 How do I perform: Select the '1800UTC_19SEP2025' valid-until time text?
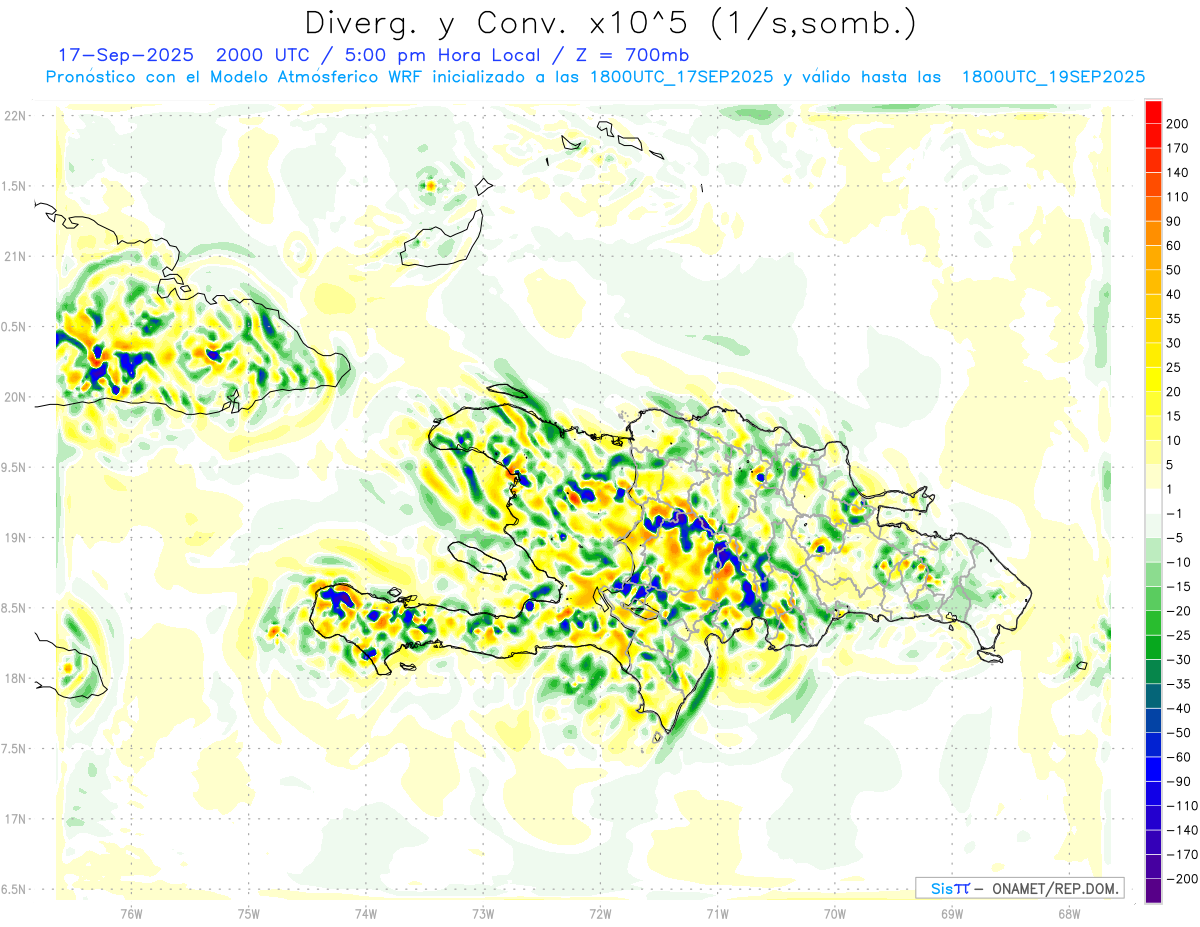click(x=1052, y=77)
